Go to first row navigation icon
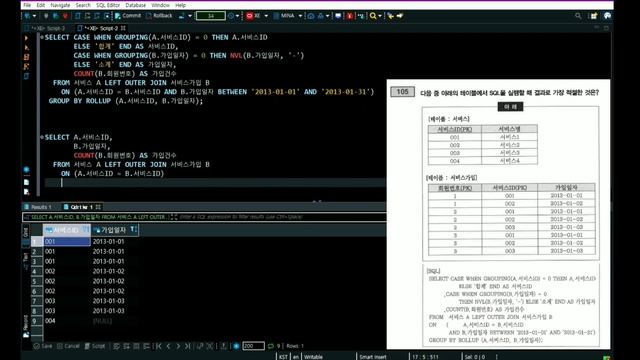The image size is (640, 360). click(x=158, y=346)
